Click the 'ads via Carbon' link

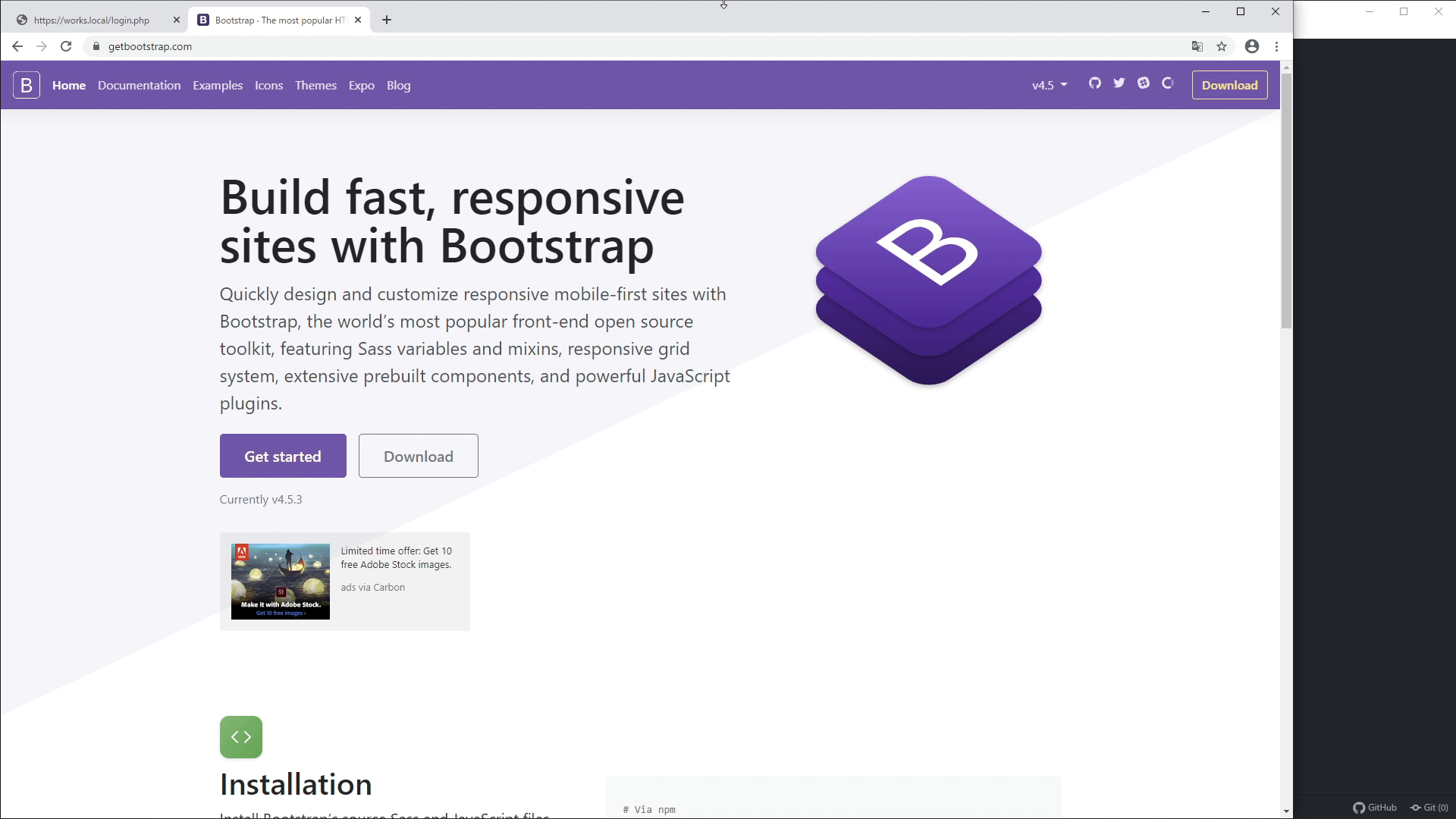[373, 587]
